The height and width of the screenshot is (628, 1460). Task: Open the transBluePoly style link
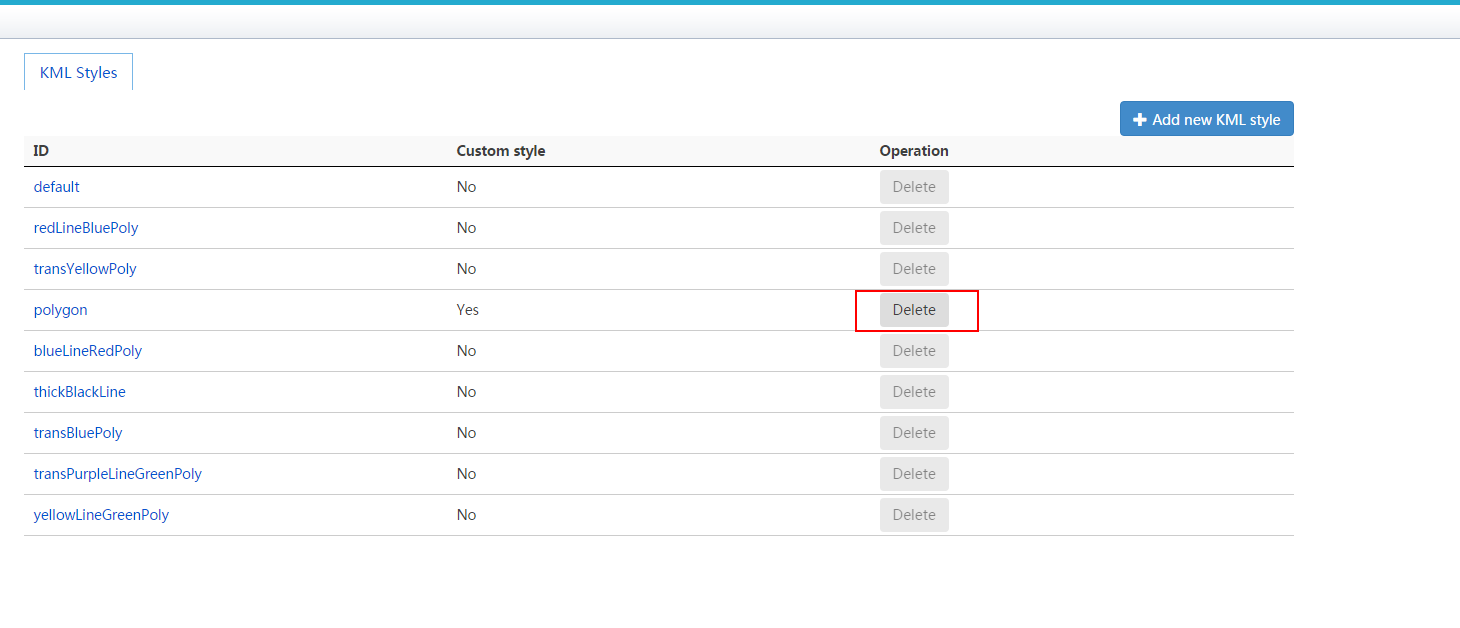[x=78, y=433]
